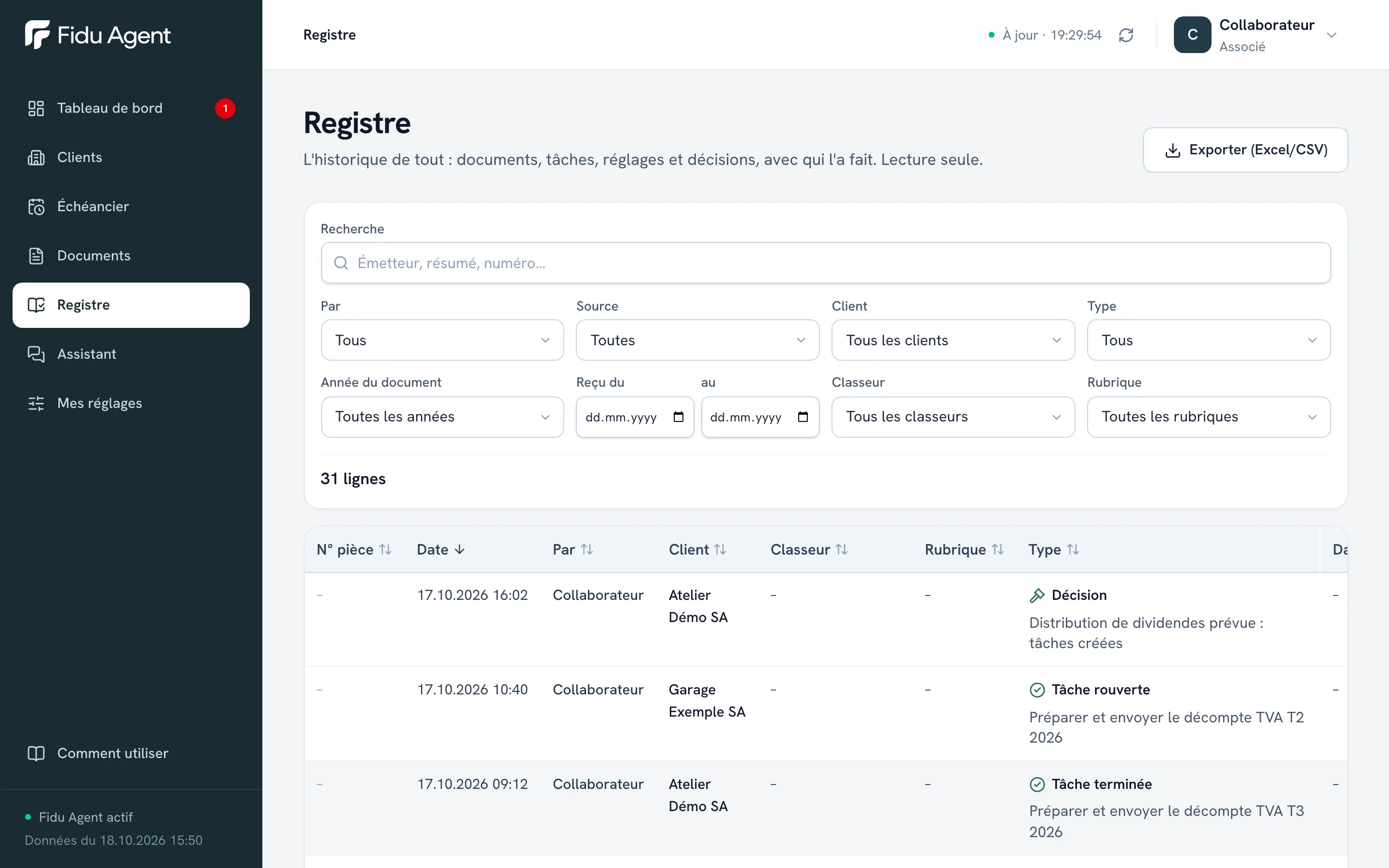Open calendar picker icon for Reçu du
This screenshot has height=868, width=1389.
(679, 417)
